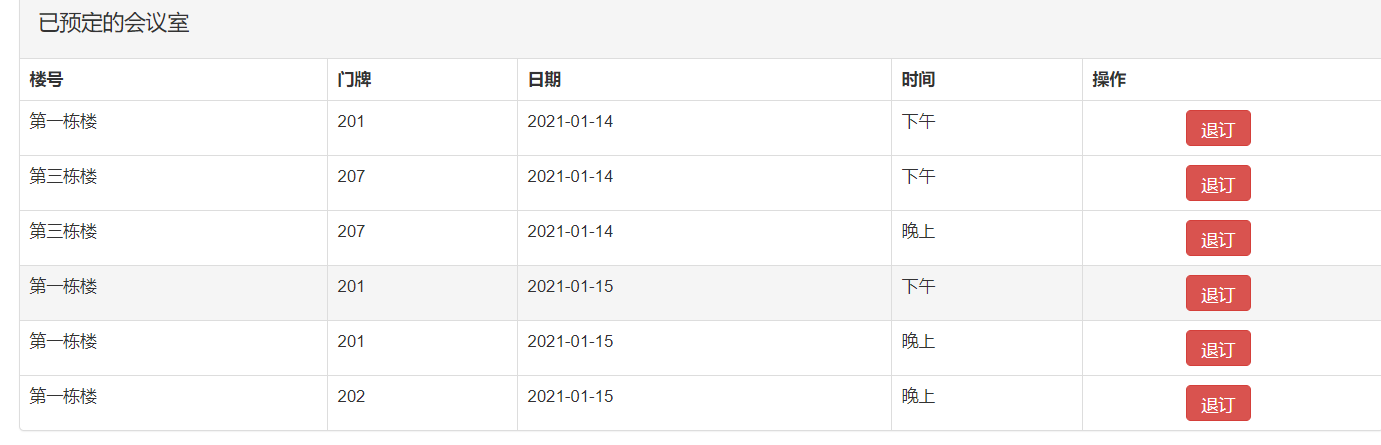Click the date cell in room 202 row
1381x445 pixels.
[570, 397]
